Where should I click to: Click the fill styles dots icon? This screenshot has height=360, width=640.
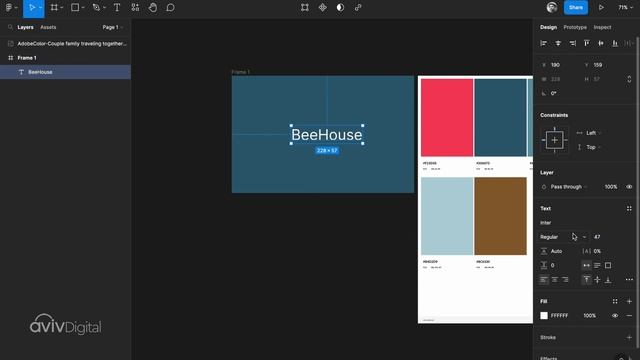point(615,302)
